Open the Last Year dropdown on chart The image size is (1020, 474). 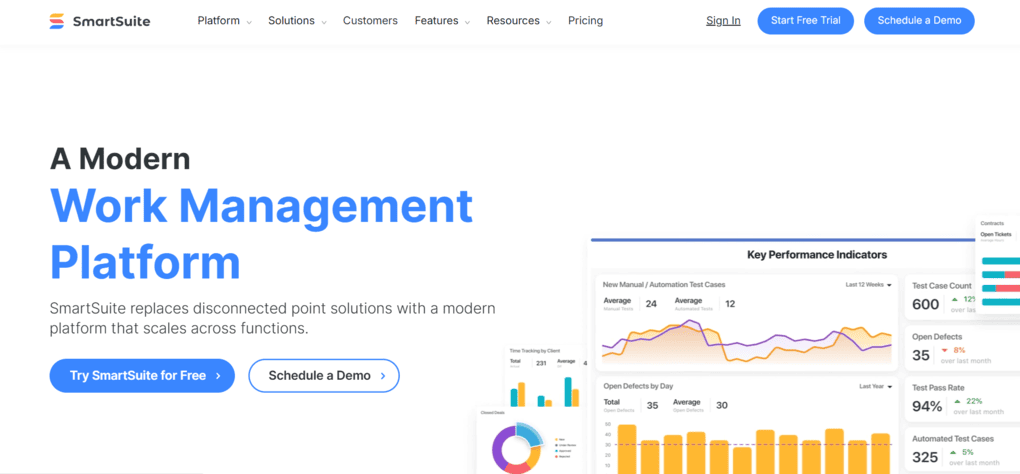coord(875,386)
